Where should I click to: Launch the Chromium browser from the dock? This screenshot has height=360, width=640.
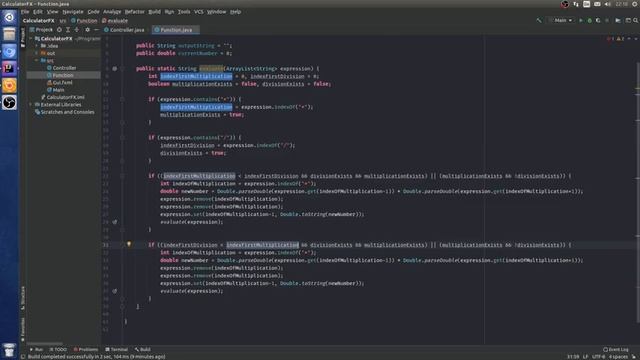tap(9, 51)
